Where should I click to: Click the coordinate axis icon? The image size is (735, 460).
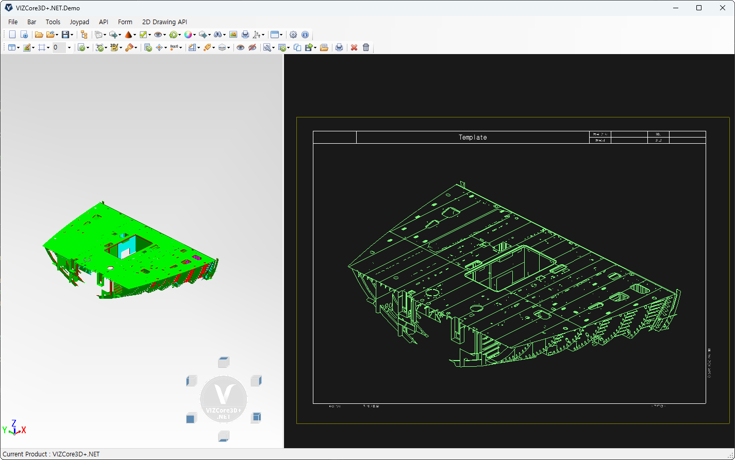point(256,34)
